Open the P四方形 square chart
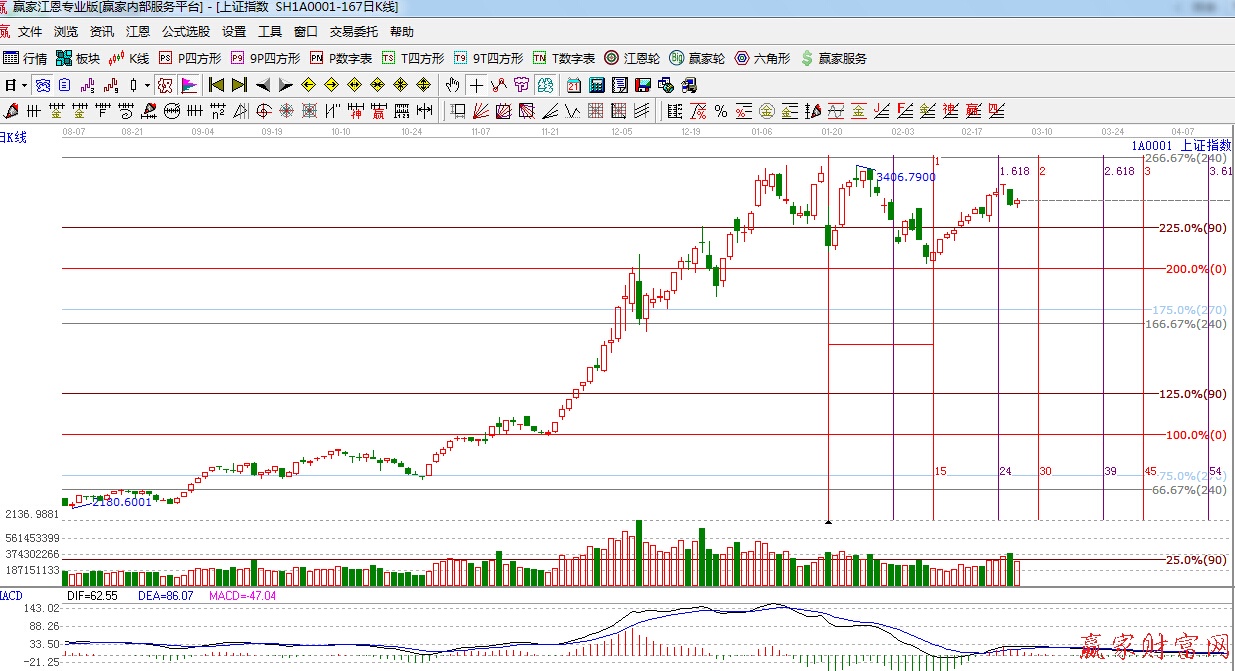 (x=190, y=59)
